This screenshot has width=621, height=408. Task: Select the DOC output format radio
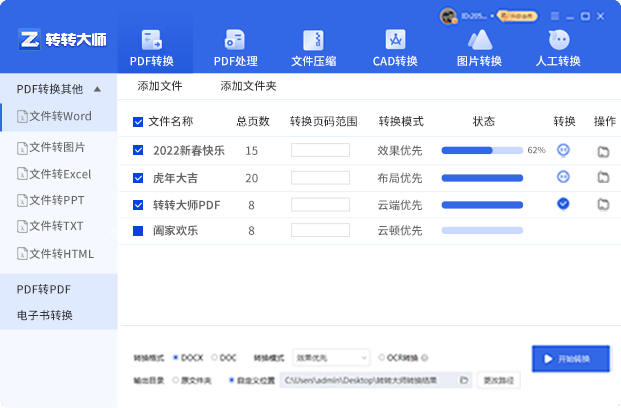[x=215, y=357]
